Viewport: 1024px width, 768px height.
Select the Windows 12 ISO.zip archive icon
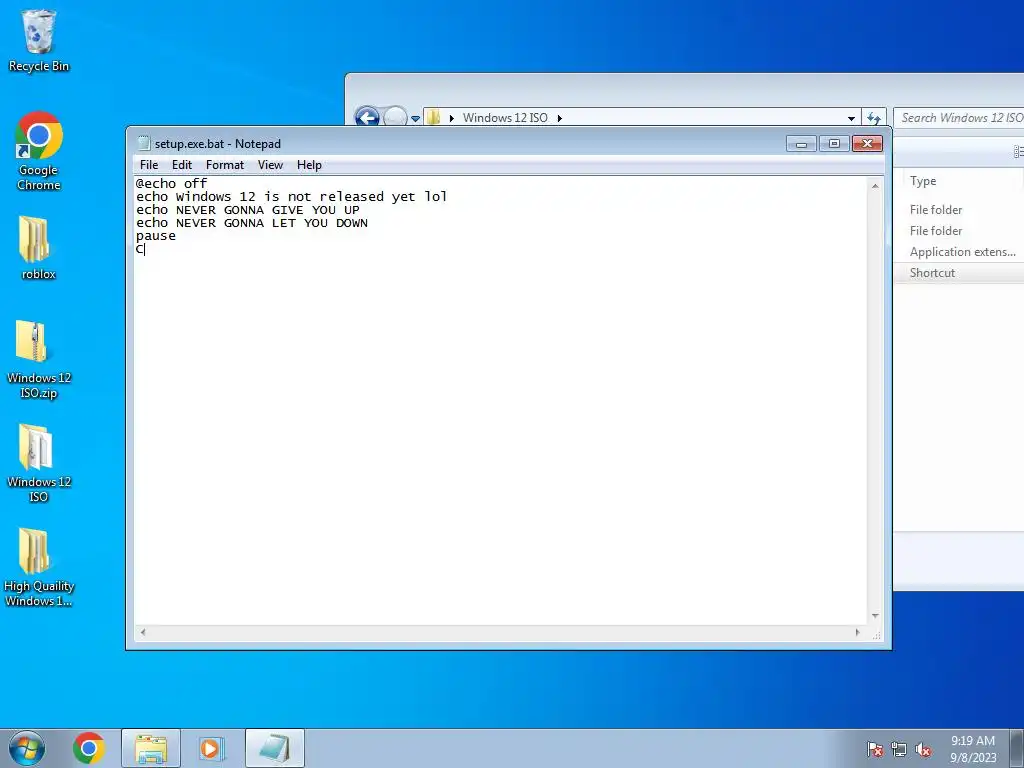click(x=39, y=359)
